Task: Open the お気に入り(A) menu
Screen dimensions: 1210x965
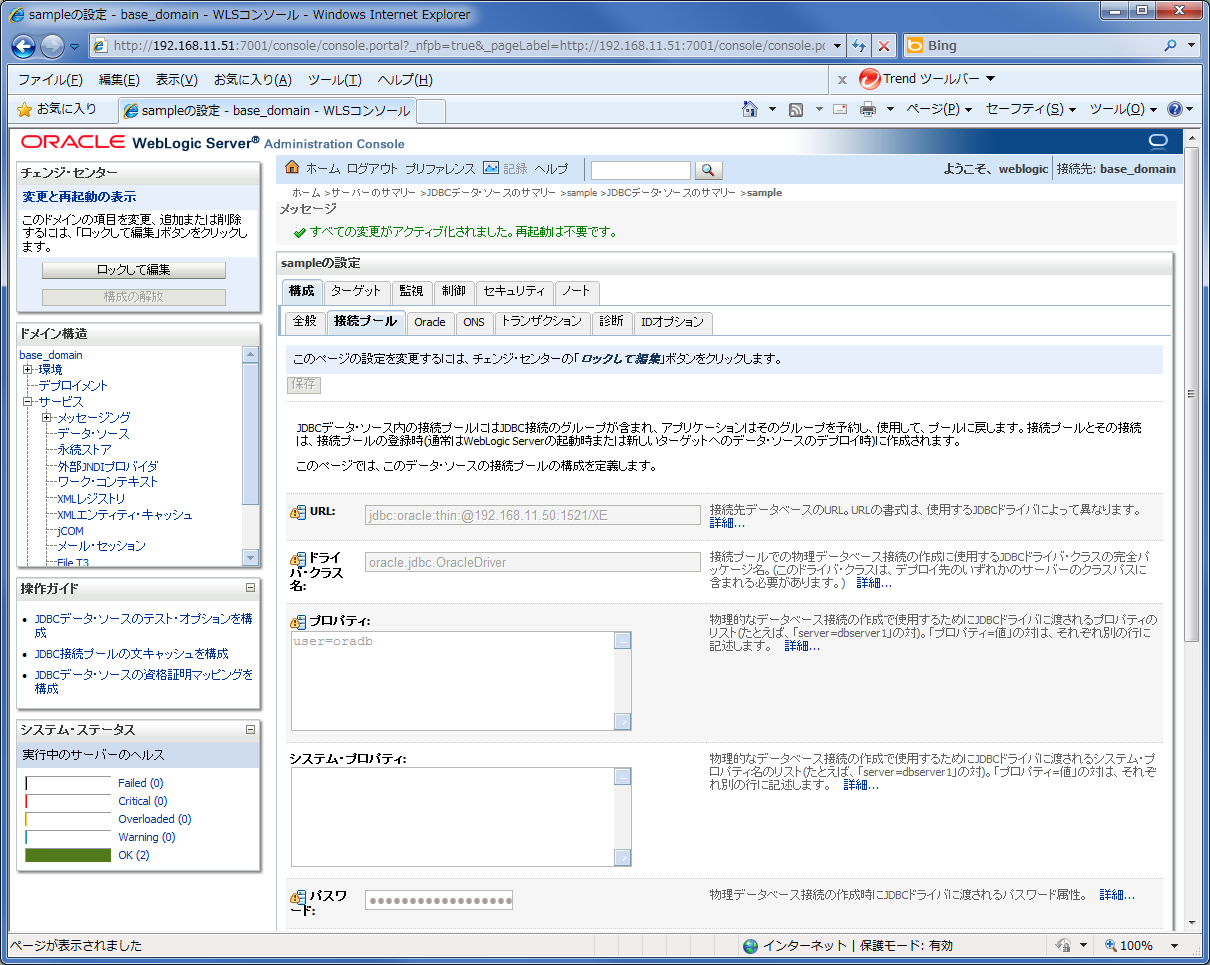Action: [x=252, y=80]
